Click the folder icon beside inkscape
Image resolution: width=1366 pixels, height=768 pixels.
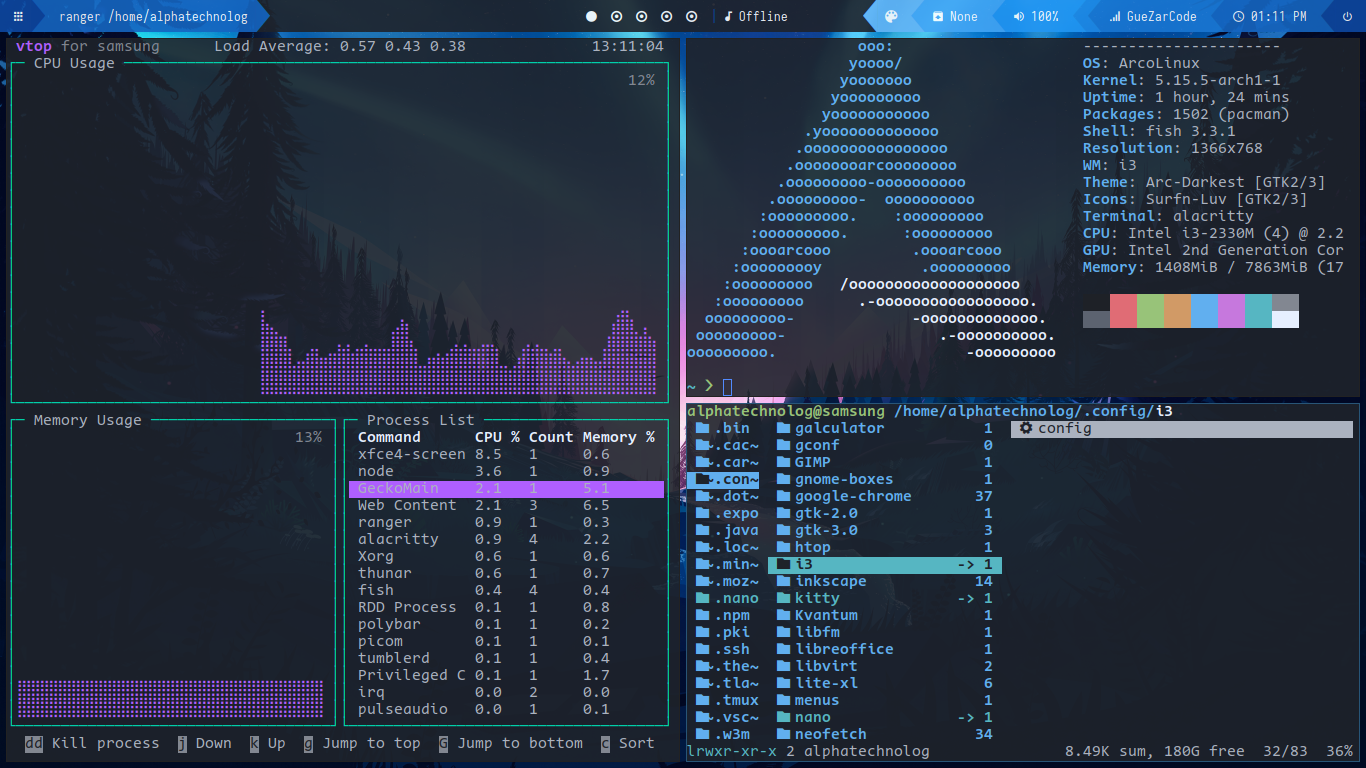coord(783,581)
